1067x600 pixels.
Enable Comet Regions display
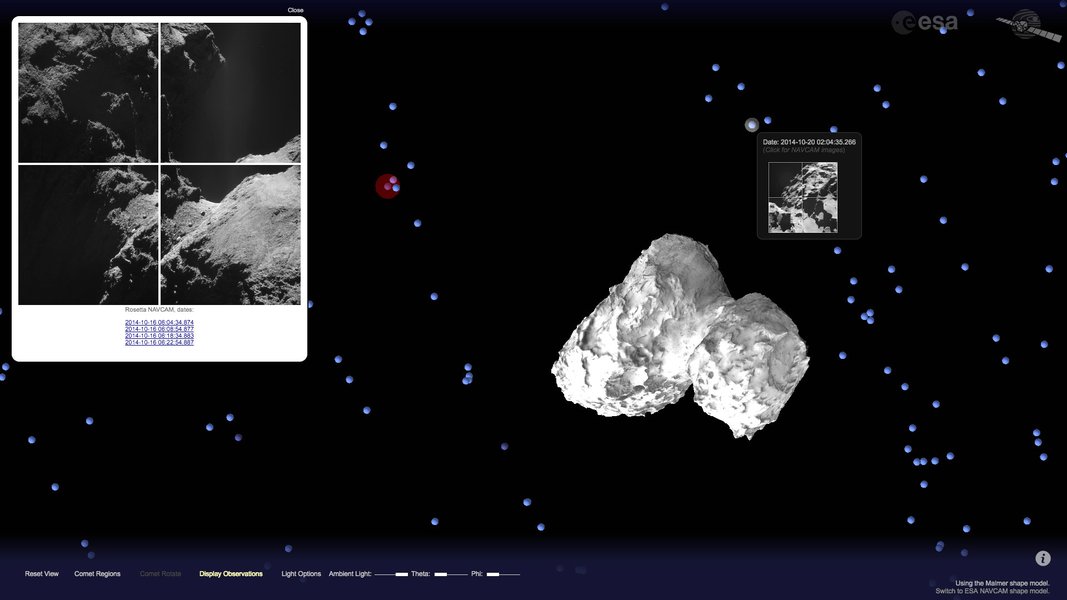[x=96, y=573]
